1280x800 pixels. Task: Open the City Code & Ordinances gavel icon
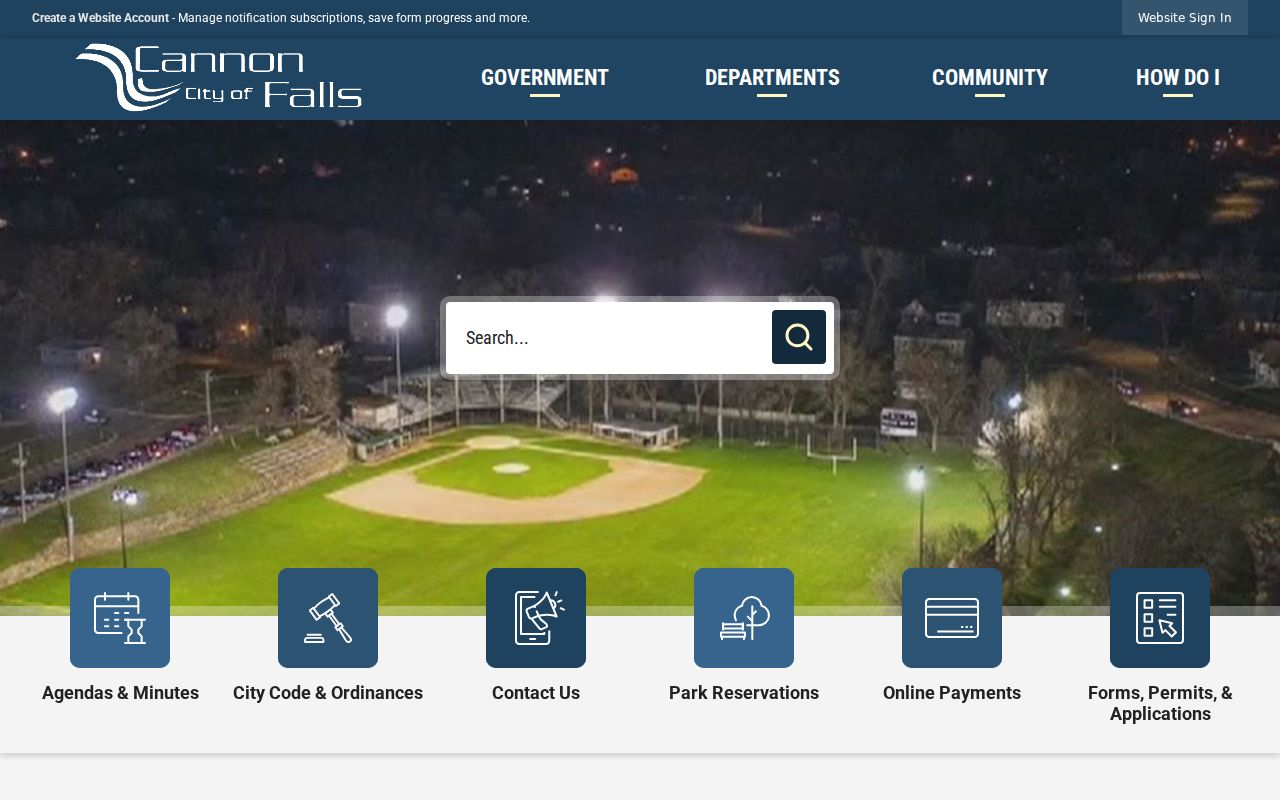[x=328, y=618]
